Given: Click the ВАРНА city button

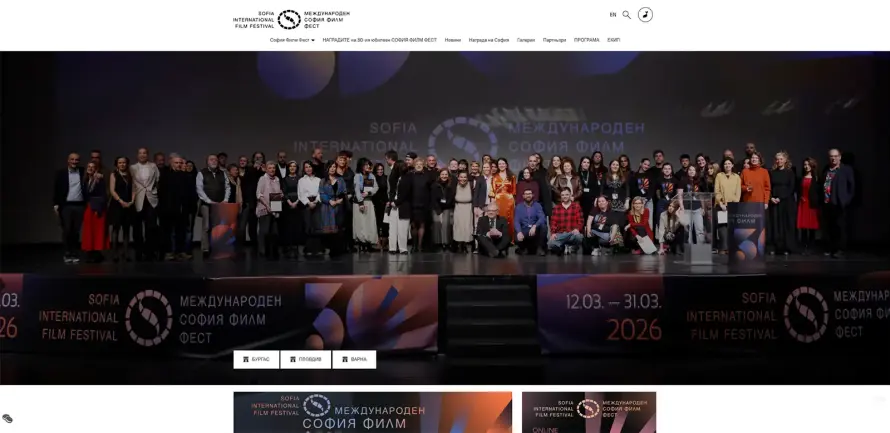Looking at the screenshot, I should 354,359.
